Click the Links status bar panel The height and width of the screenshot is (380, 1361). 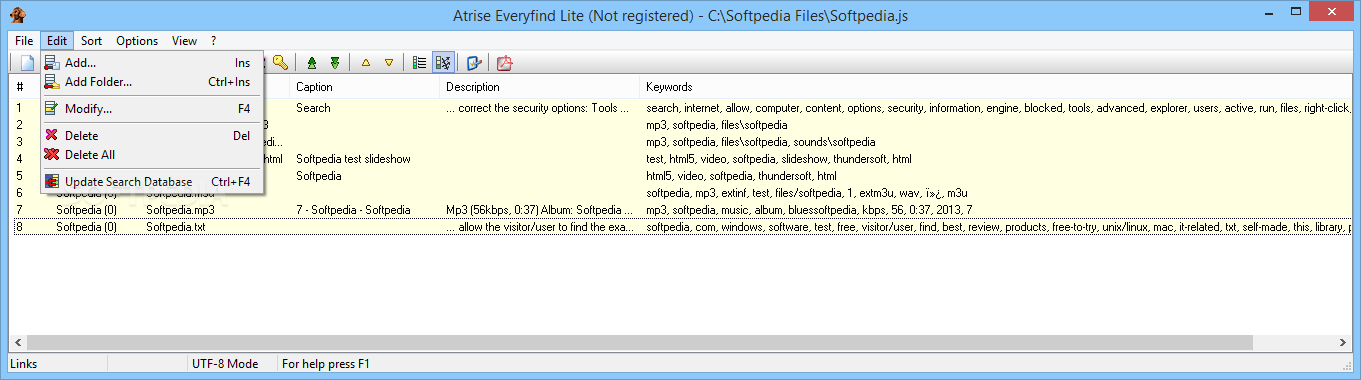98,364
